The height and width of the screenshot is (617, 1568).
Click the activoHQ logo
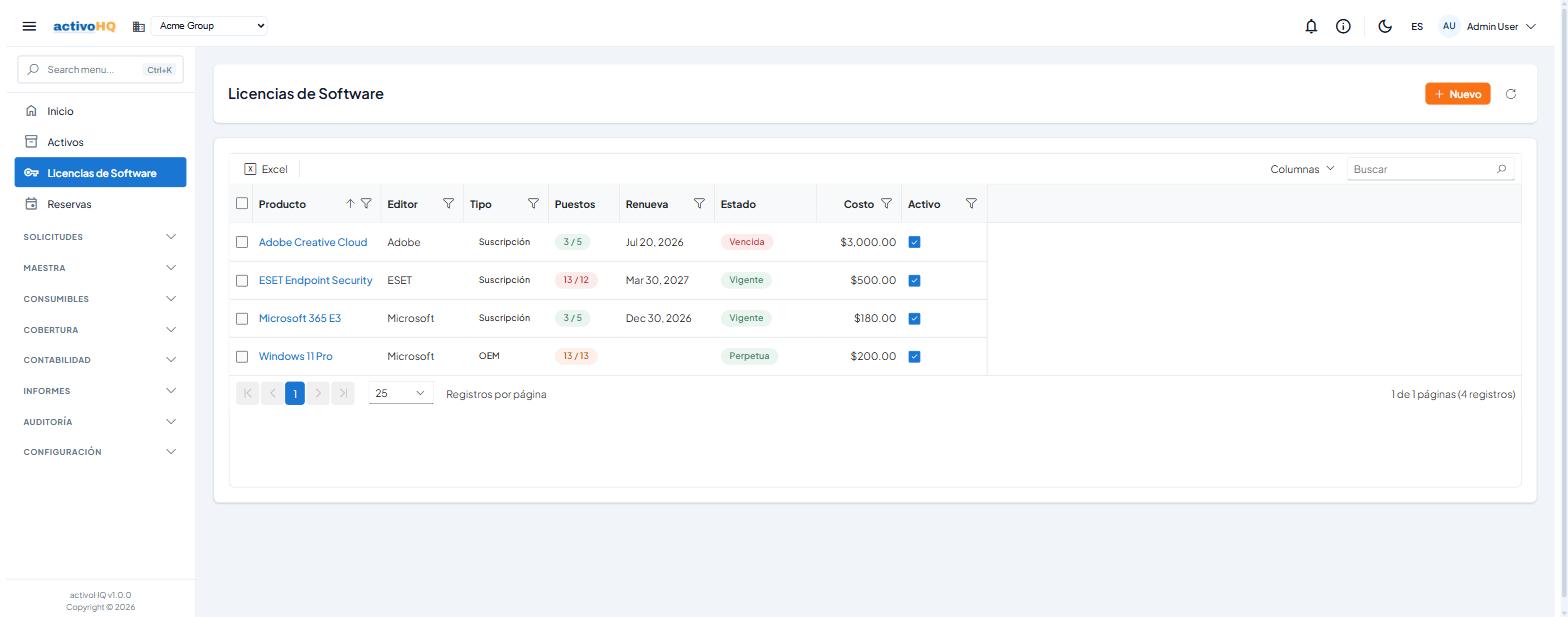click(84, 26)
